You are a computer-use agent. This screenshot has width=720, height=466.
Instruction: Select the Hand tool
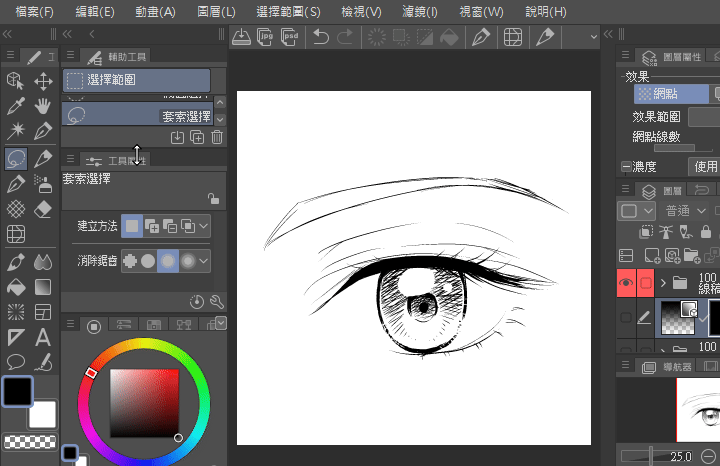(43, 106)
